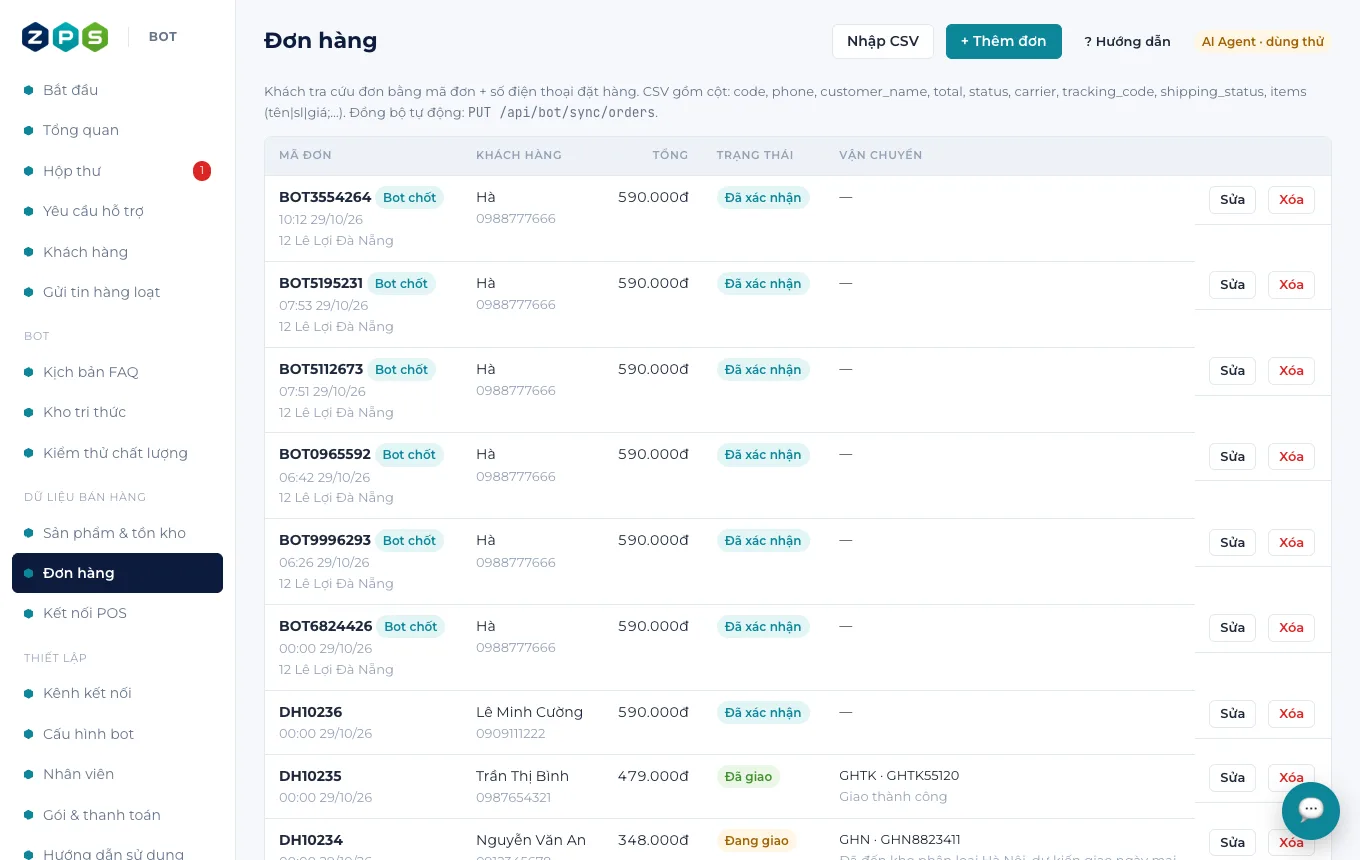Click Sửa for order BOT6824426
This screenshot has height=860, width=1360.
tap(1232, 628)
